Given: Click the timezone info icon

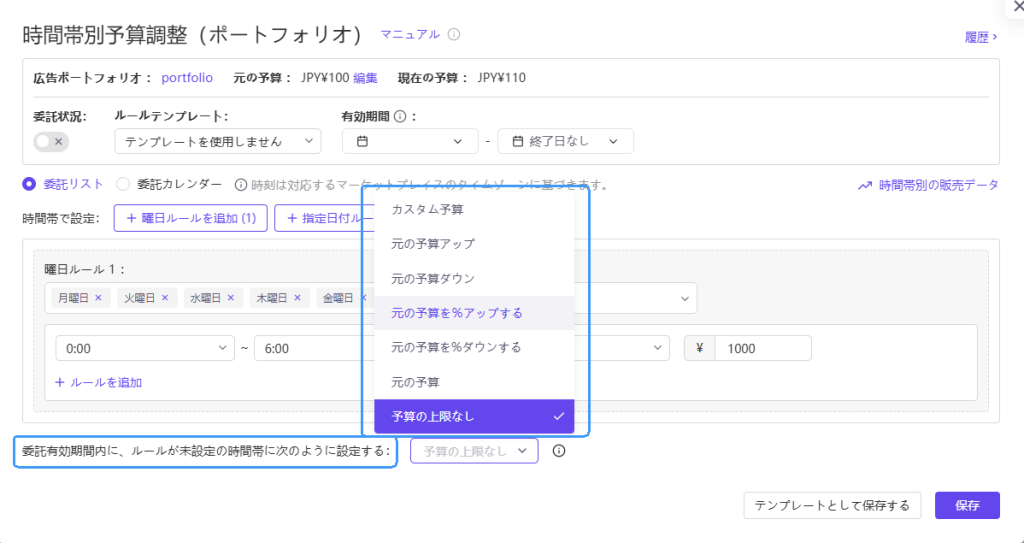Looking at the screenshot, I should click(240, 186).
